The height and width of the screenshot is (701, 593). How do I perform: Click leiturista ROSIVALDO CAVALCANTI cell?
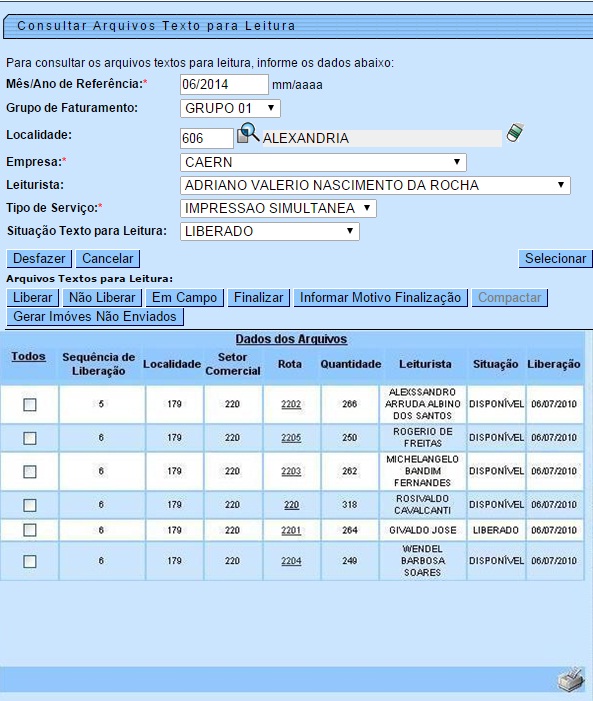pos(423,505)
